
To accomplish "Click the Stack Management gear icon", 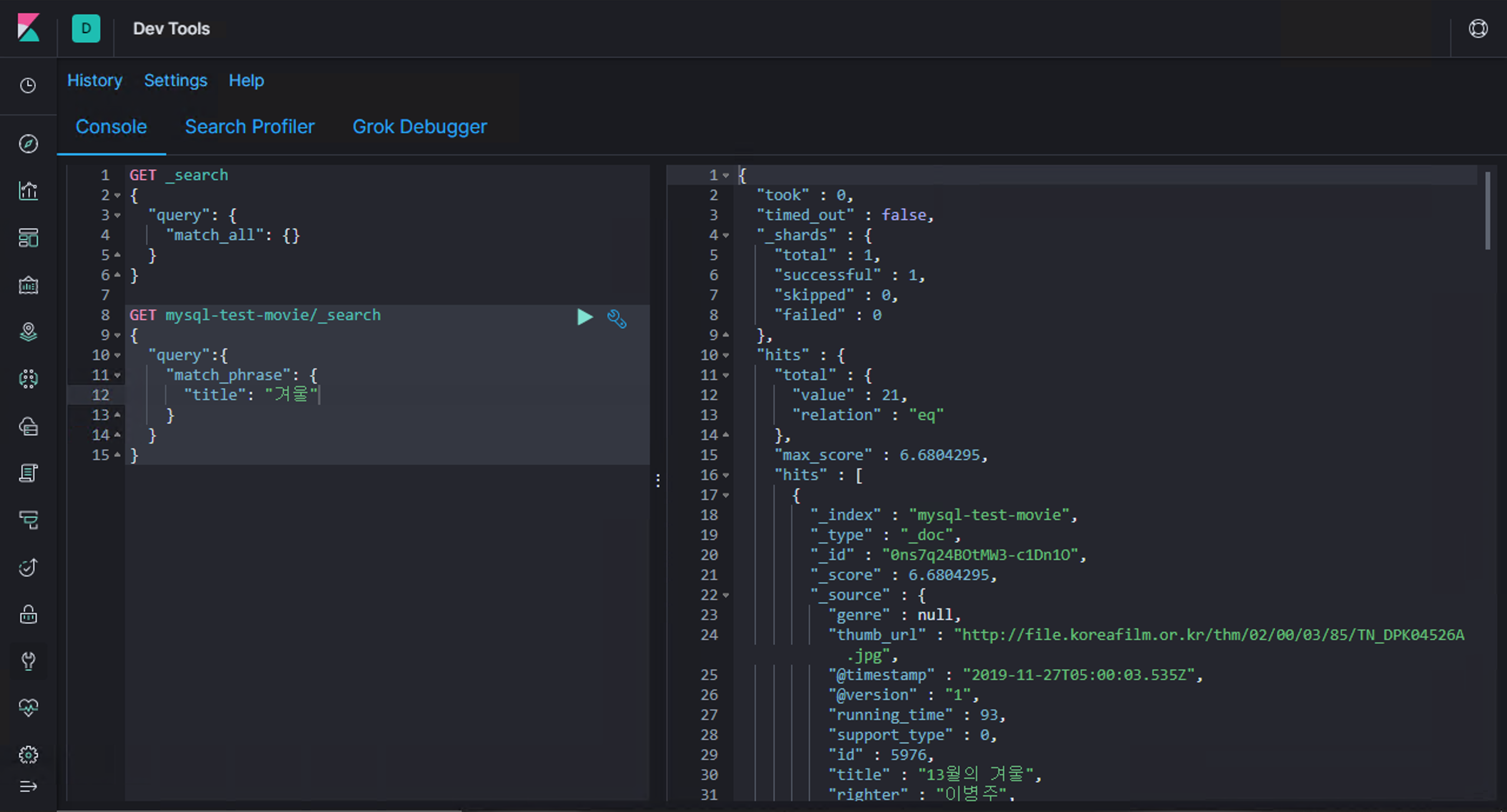I will pos(27,755).
